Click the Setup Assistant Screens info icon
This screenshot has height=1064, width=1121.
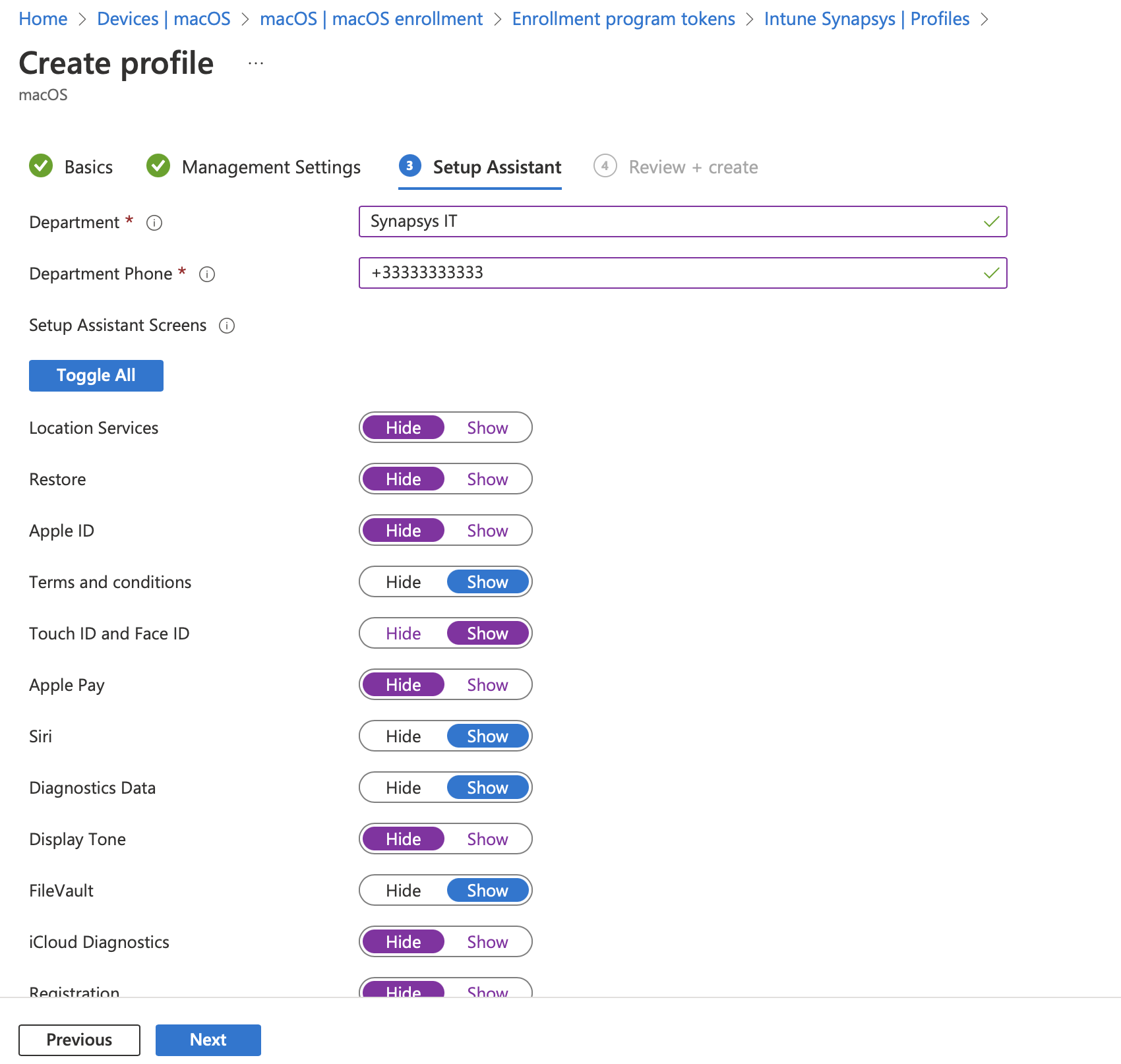pos(227,326)
